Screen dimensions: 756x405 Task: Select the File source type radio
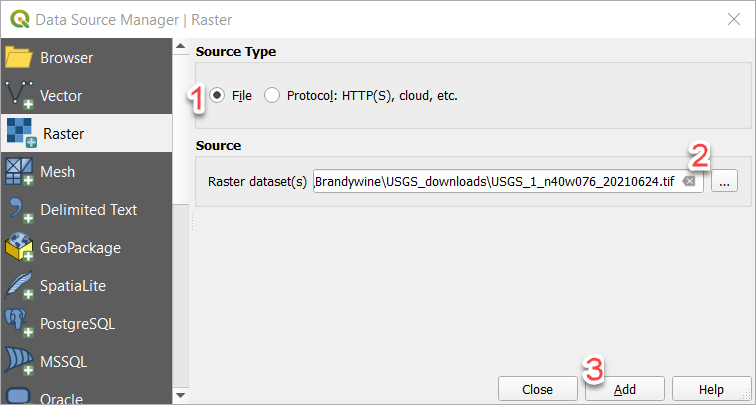[217, 96]
